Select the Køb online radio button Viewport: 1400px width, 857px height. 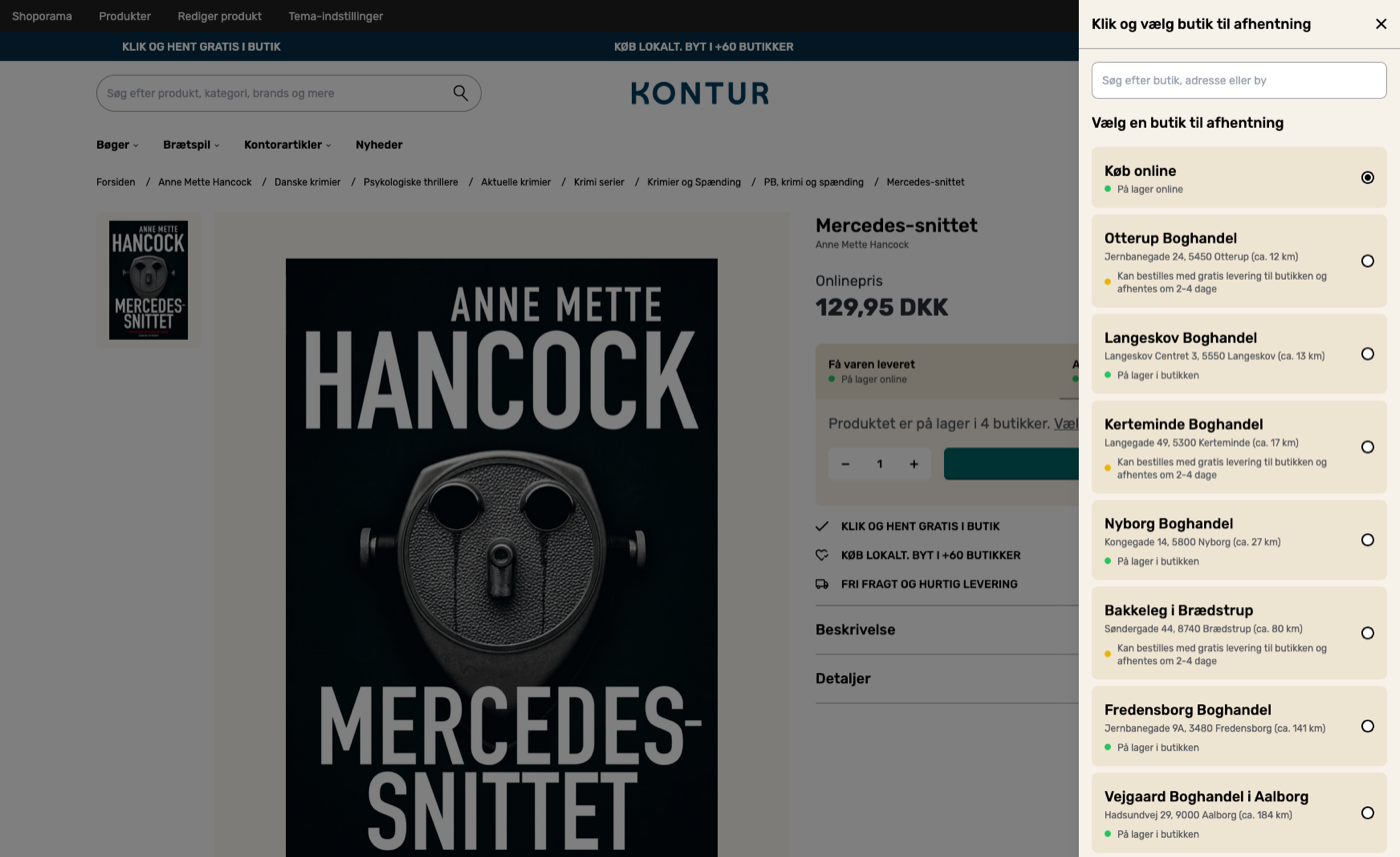point(1367,177)
